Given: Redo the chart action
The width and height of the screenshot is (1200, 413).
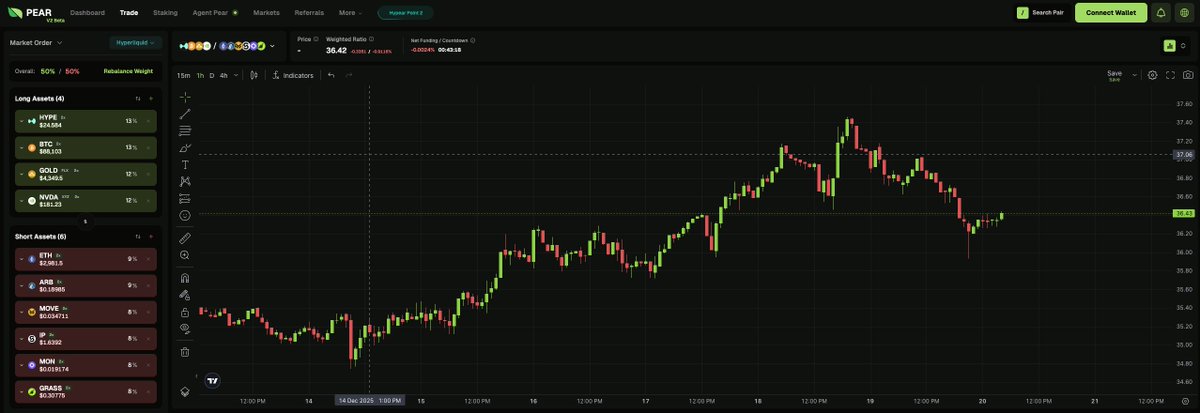Looking at the screenshot, I should tap(349, 75).
